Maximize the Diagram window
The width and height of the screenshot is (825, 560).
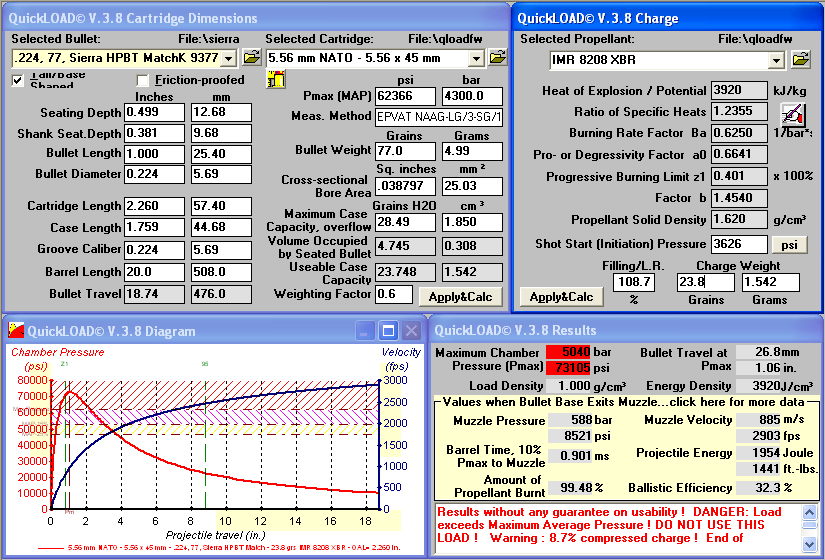[x=388, y=331]
